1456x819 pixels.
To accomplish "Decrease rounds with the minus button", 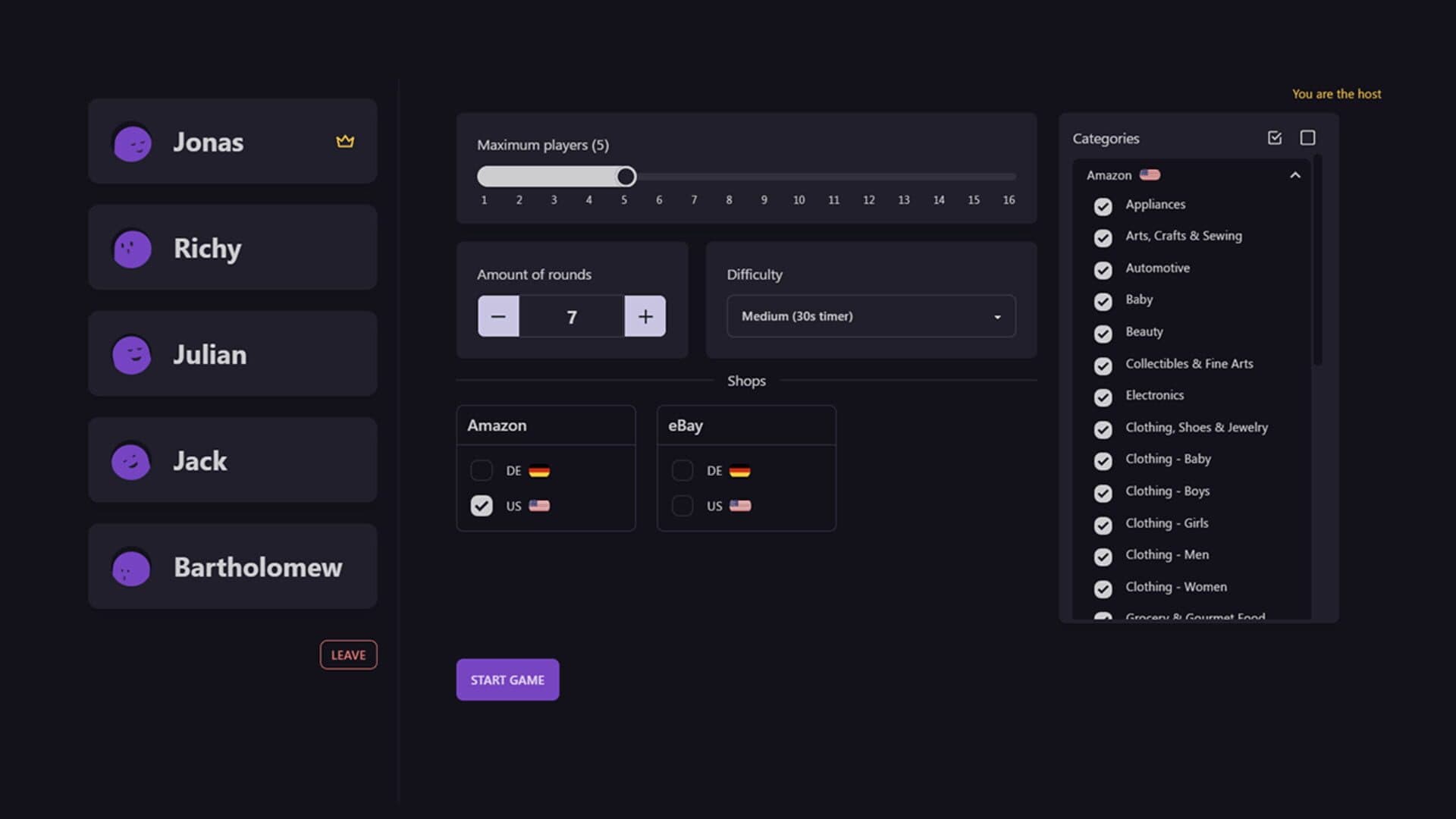I will coord(498,316).
